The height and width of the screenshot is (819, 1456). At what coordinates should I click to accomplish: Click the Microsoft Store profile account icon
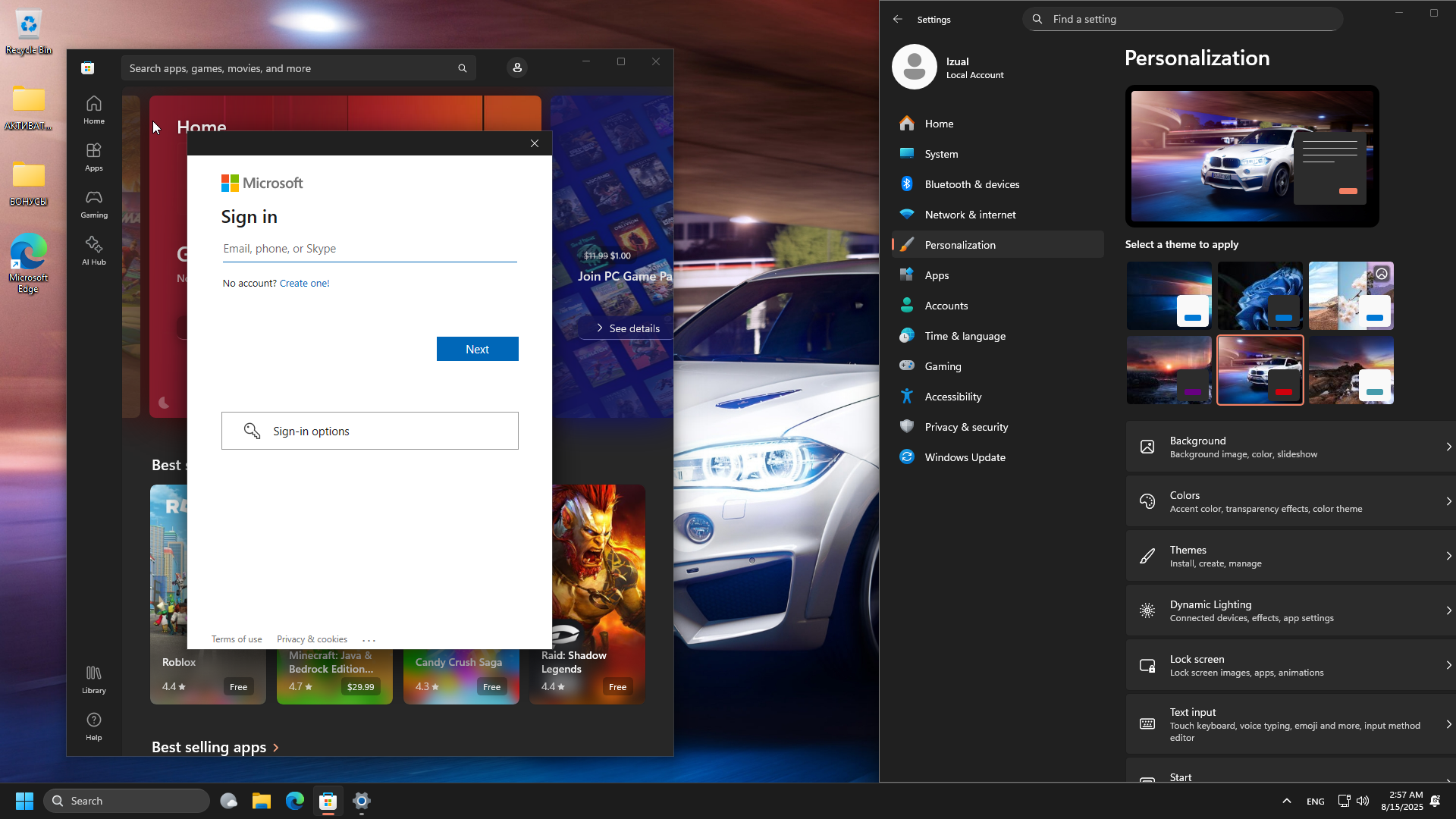pos(517,67)
